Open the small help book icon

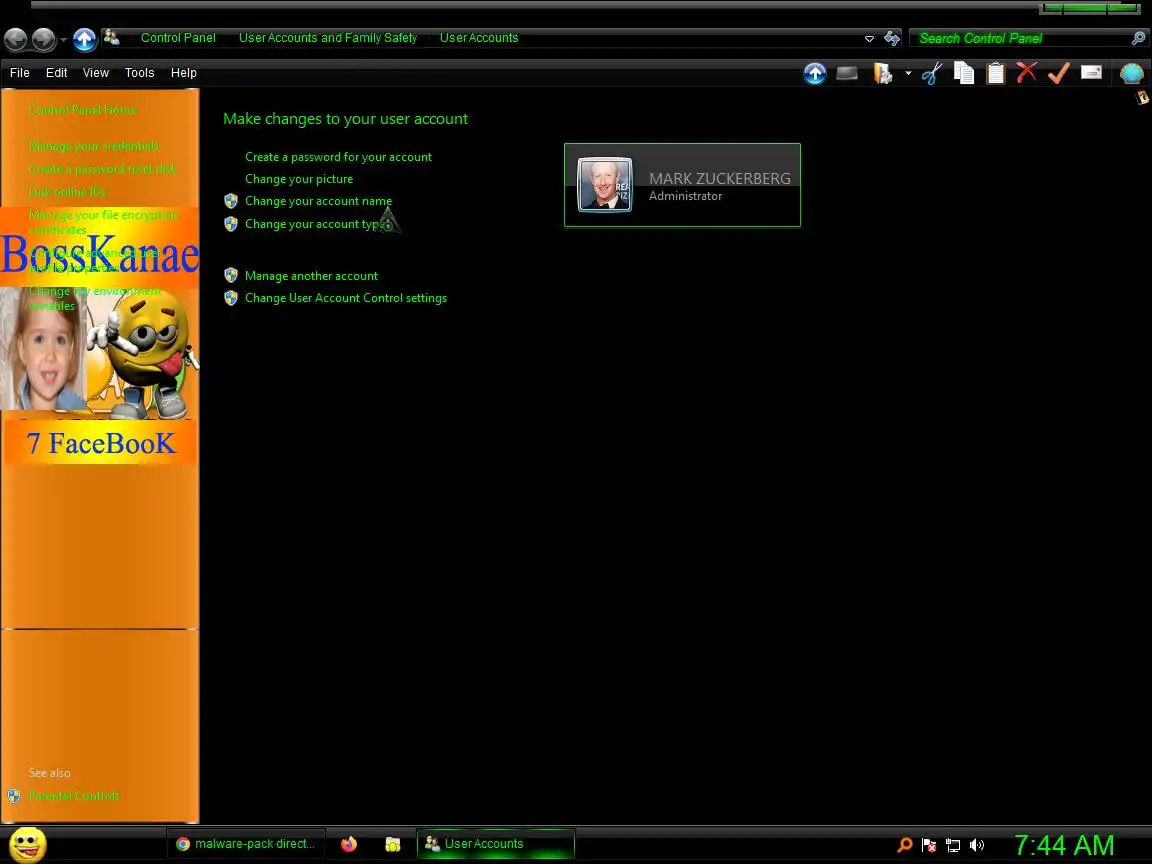(x=1142, y=97)
